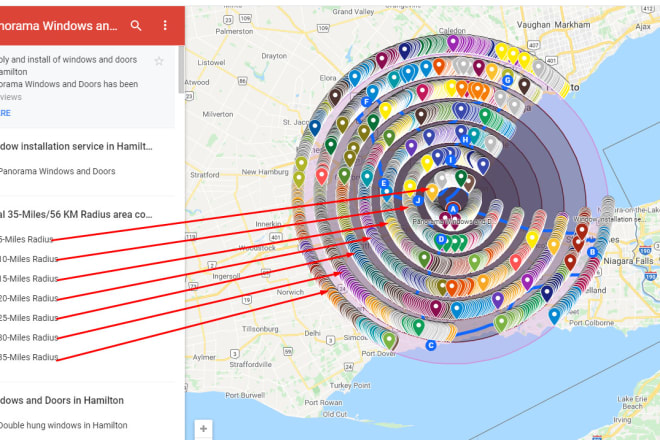Click the Windows and Doors in Hamilton heading

click(62, 400)
